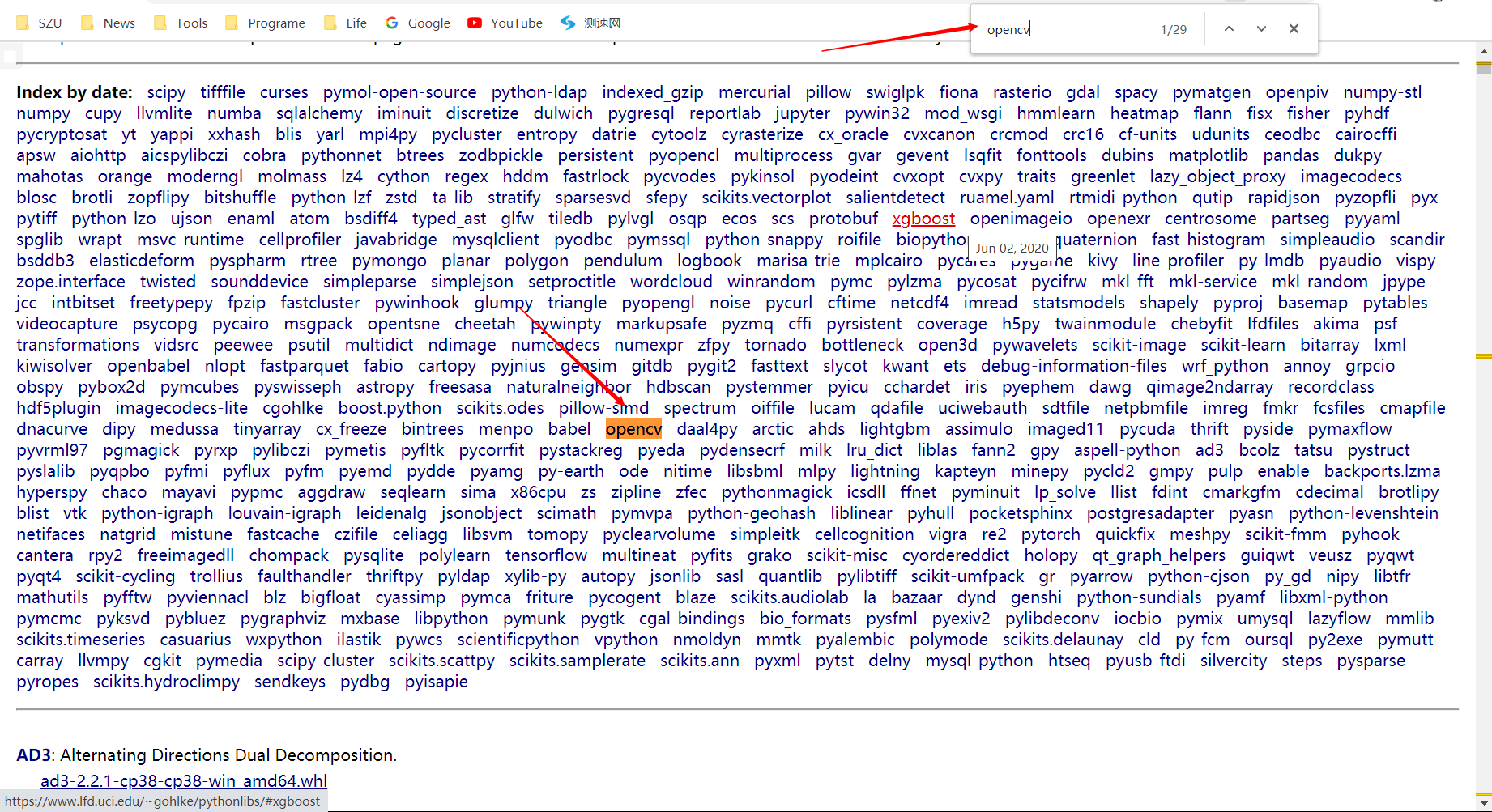Open the highlighted opencv link
1492x812 pixels.
633,429
